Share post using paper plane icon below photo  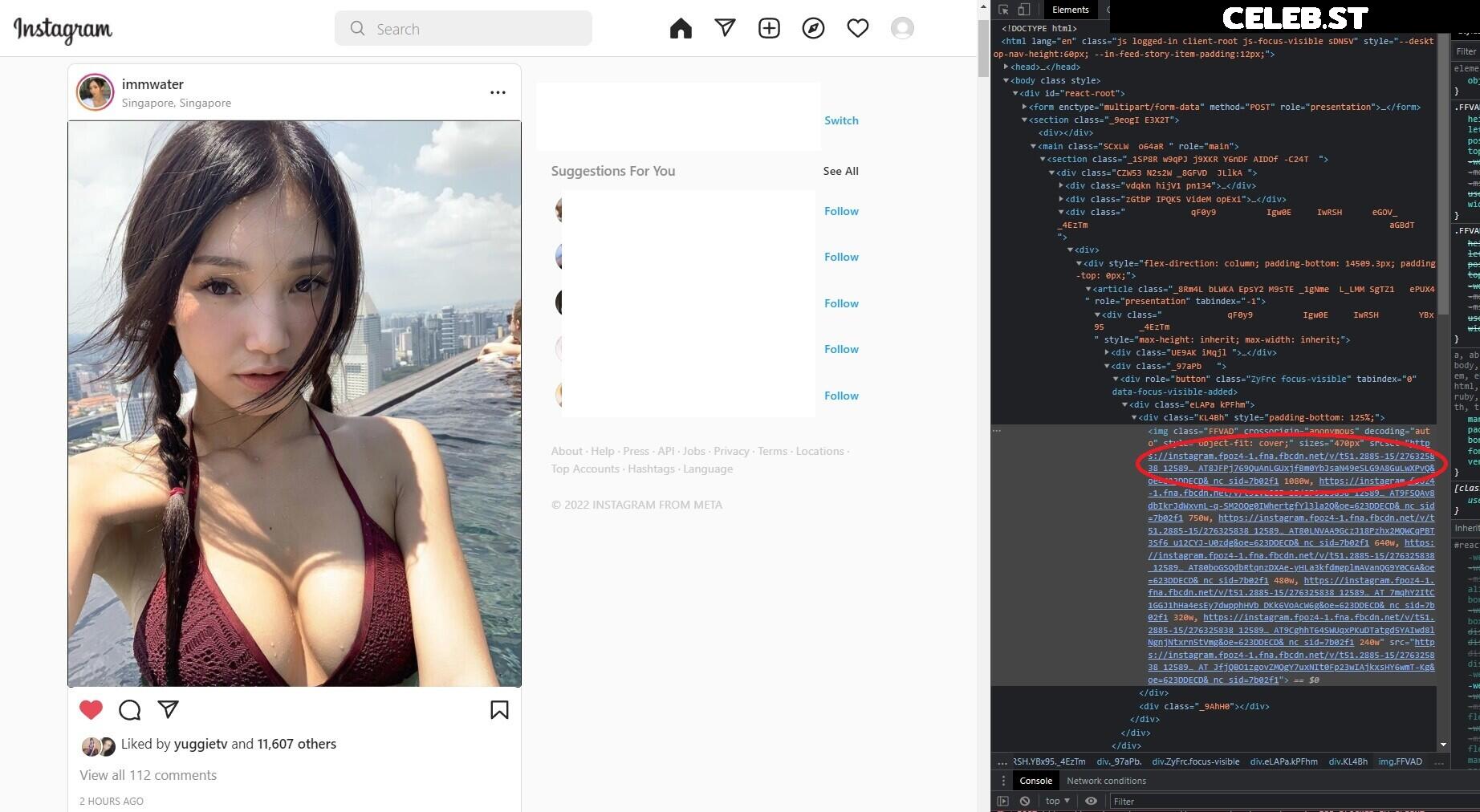pyautogui.click(x=168, y=709)
